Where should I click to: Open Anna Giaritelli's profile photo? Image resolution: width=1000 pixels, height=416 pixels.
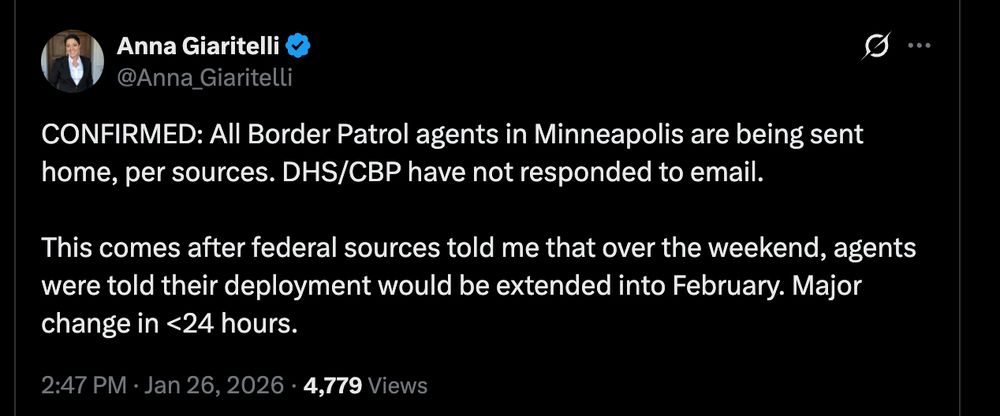coord(73,60)
